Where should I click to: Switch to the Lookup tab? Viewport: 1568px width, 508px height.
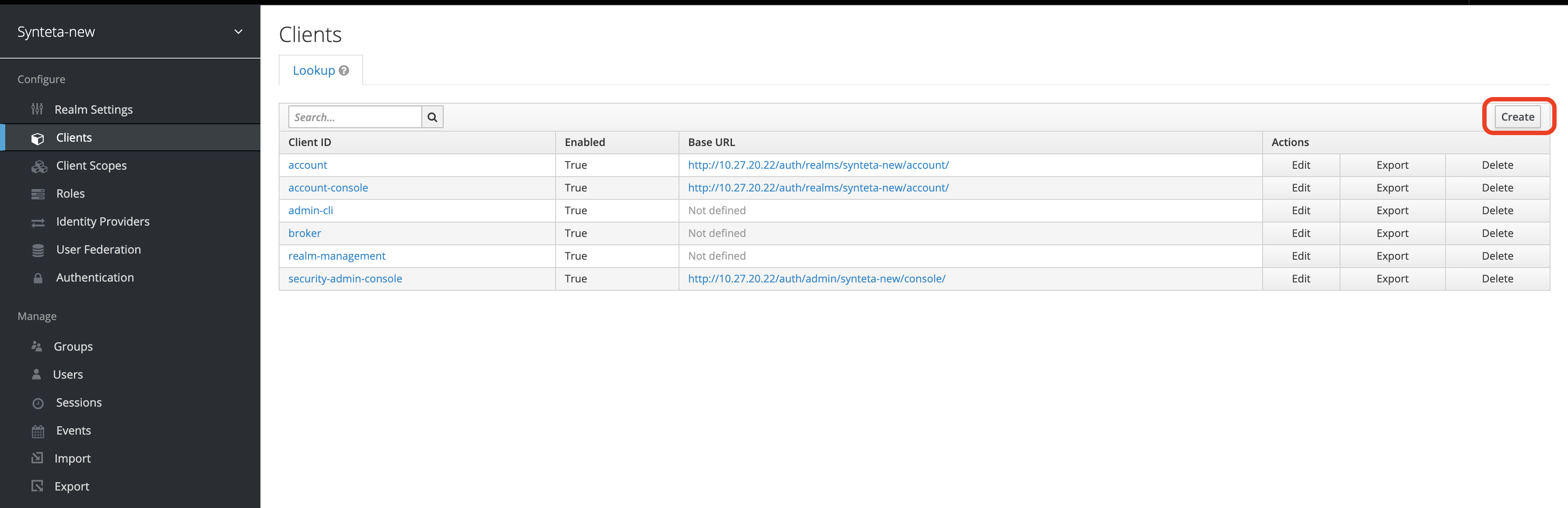[314, 70]
